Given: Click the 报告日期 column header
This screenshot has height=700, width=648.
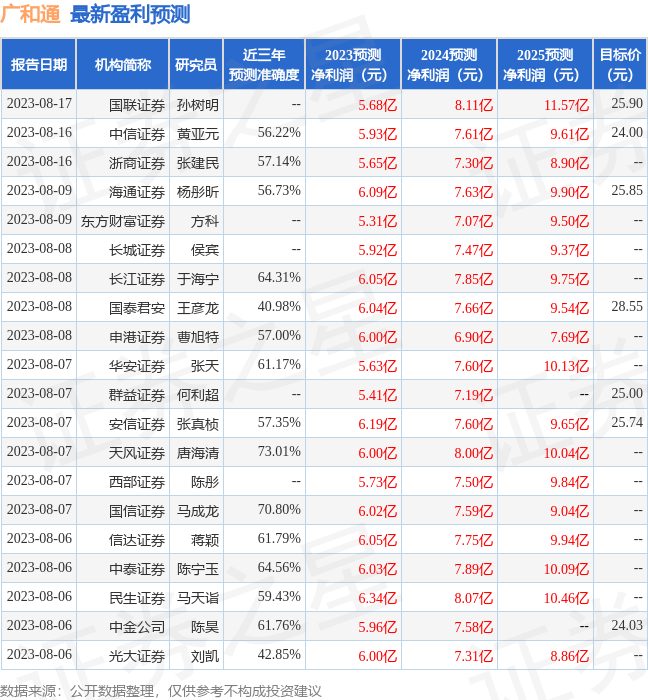Looking at the screenshot, I should (39, 65).
